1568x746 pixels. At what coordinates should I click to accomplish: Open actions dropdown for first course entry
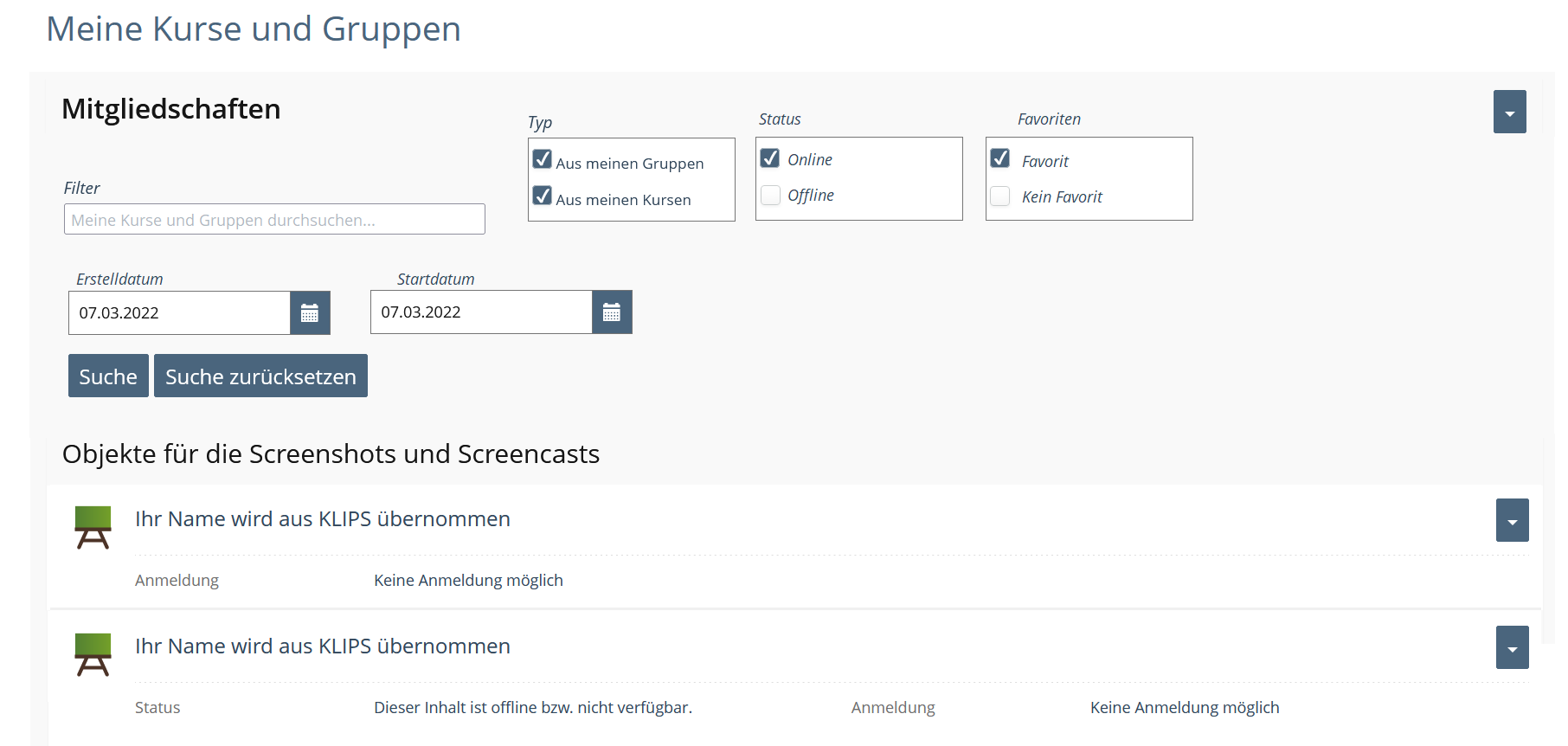pyautogui.click(x=1512, y=521)
